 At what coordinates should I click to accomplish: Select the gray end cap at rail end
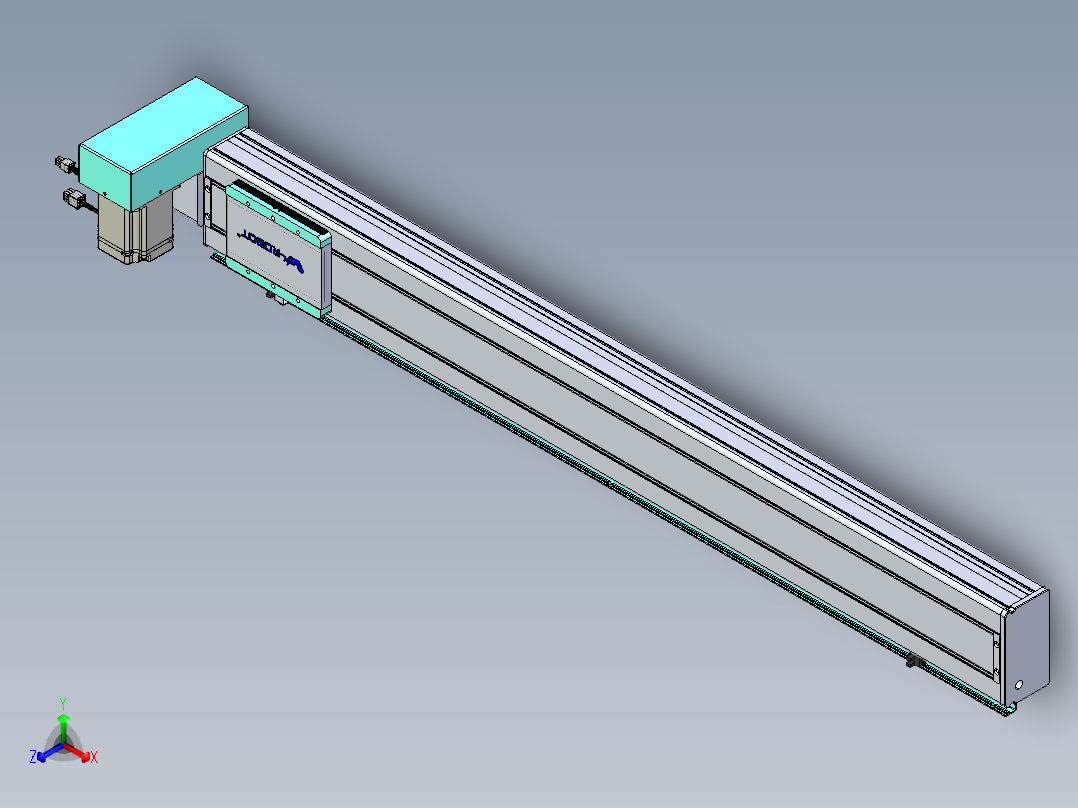click(1026, 646)
